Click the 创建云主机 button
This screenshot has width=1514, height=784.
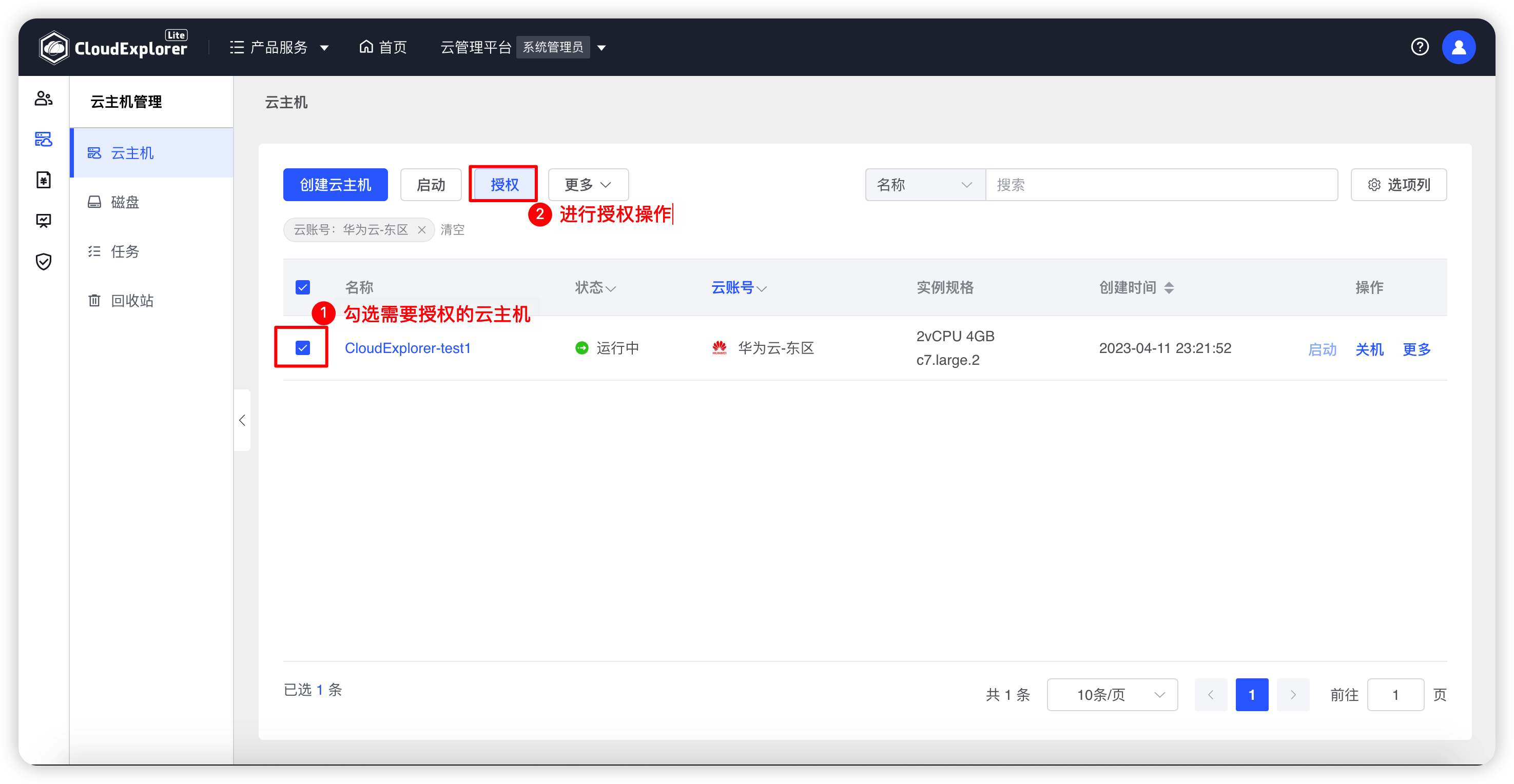[x=336, y=185]
